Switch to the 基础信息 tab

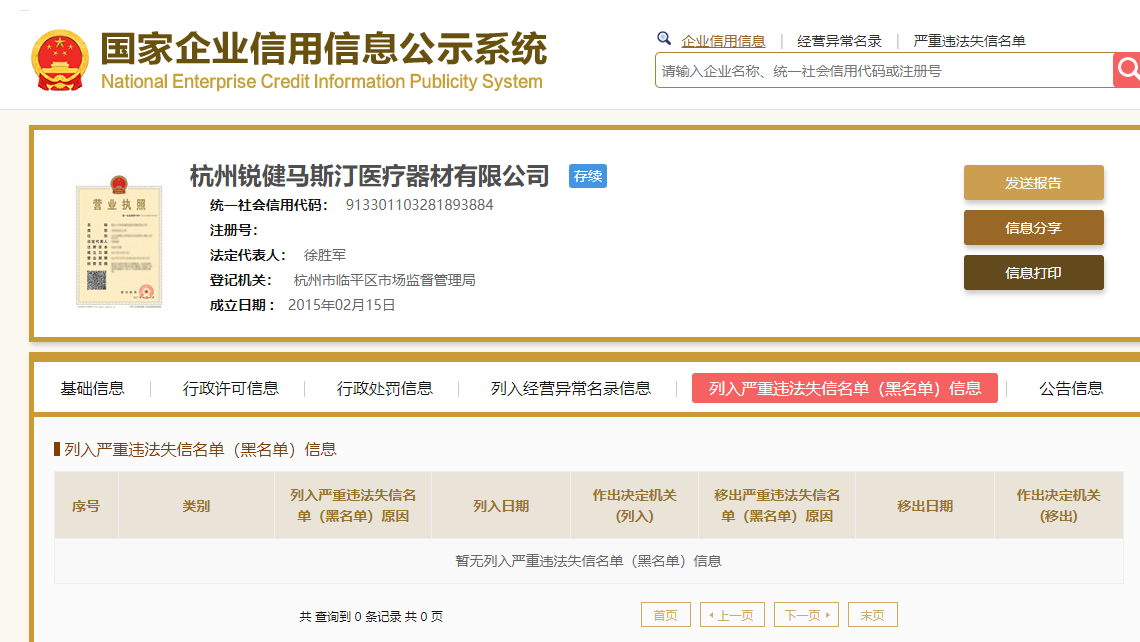click(92, 389)
